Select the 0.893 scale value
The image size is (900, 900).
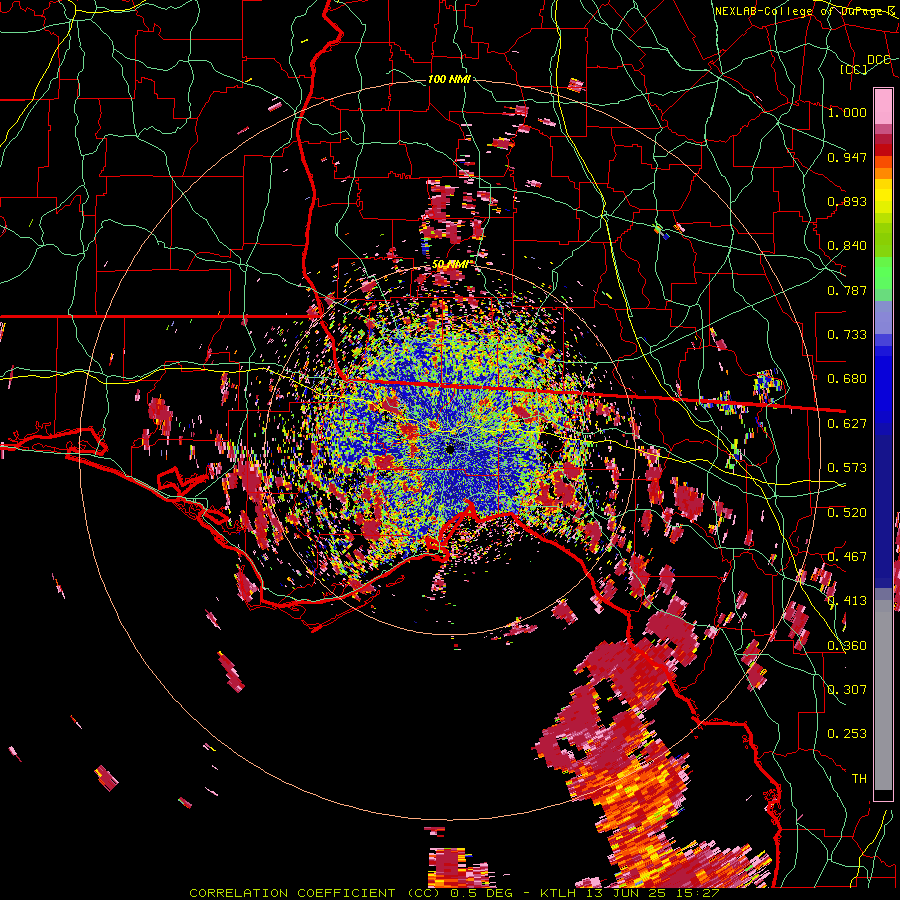(x=847, y=201)
